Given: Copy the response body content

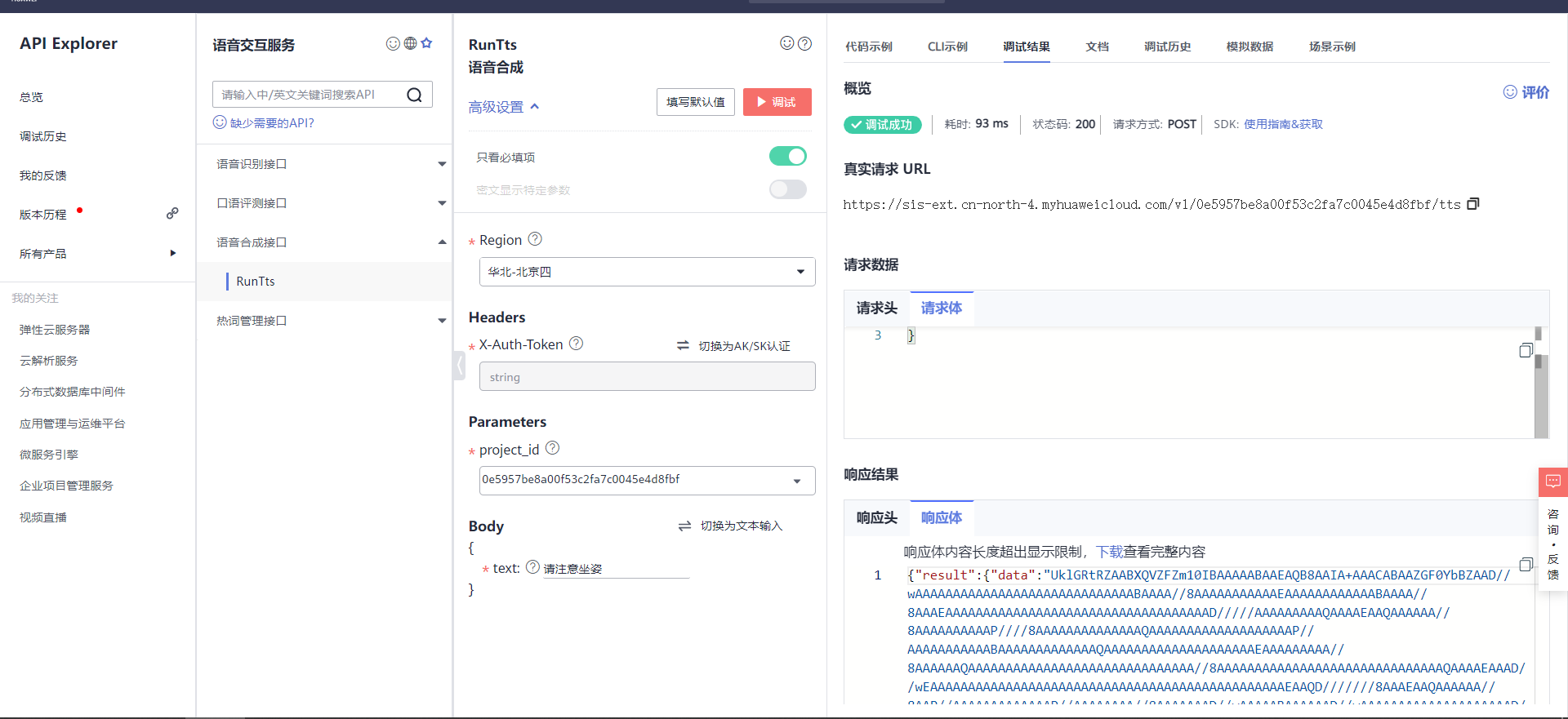Looking at the screenshot, I should [x=1526, y=565].
